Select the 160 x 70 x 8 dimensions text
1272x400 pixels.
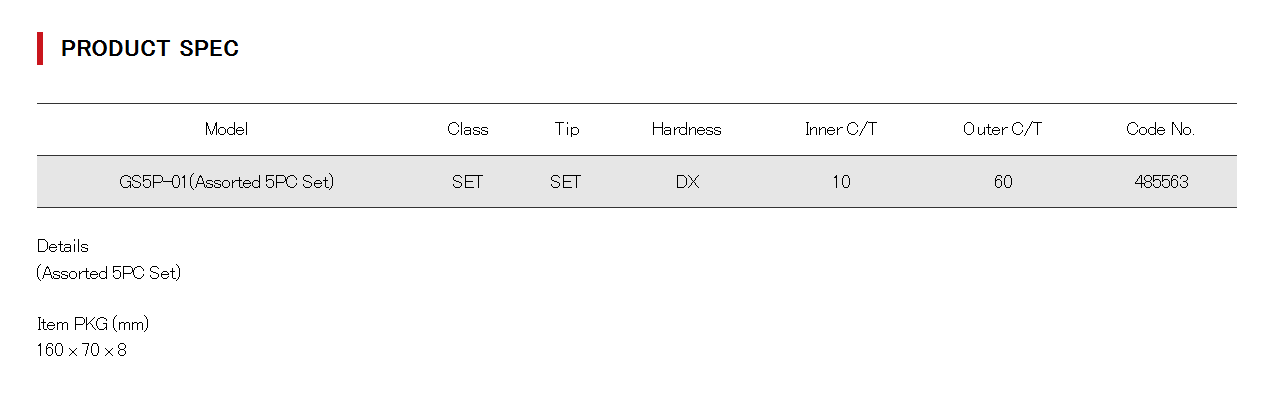(x=82, y=351)
